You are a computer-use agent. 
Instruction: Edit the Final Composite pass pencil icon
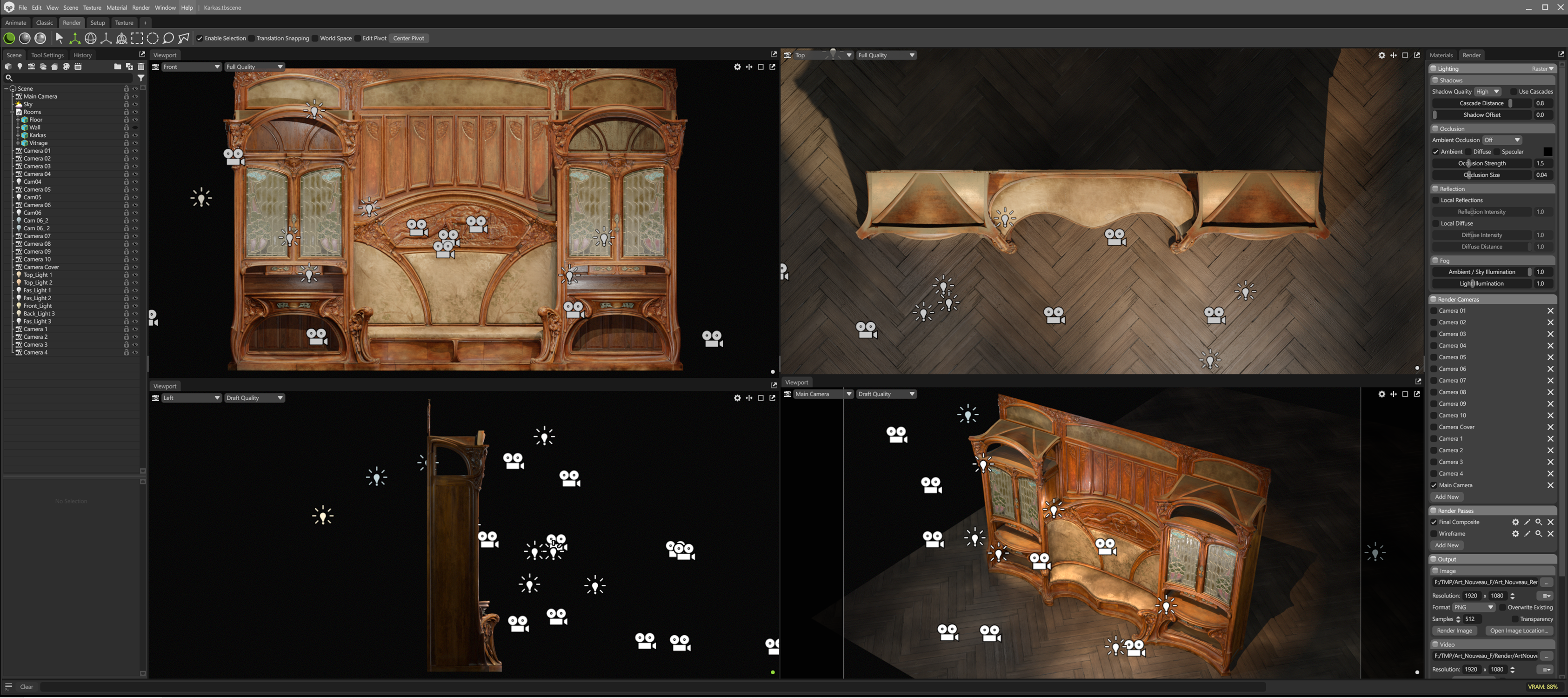click(1527, 522)
